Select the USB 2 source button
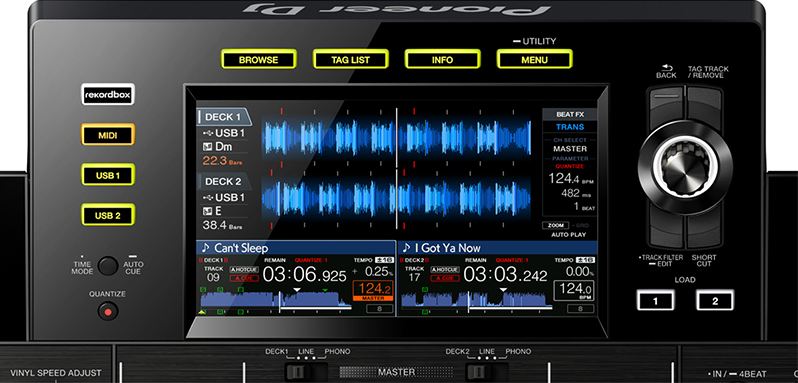Image resolution: width=798 pixels, height=383 pixels. pos(108,215)
